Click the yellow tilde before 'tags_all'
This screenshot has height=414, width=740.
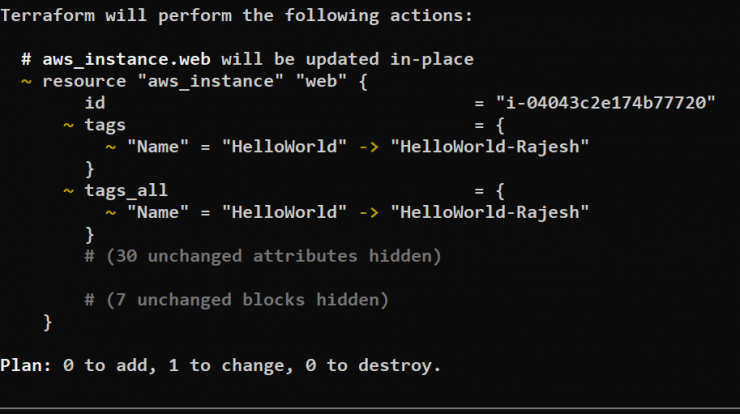[68, 190]
